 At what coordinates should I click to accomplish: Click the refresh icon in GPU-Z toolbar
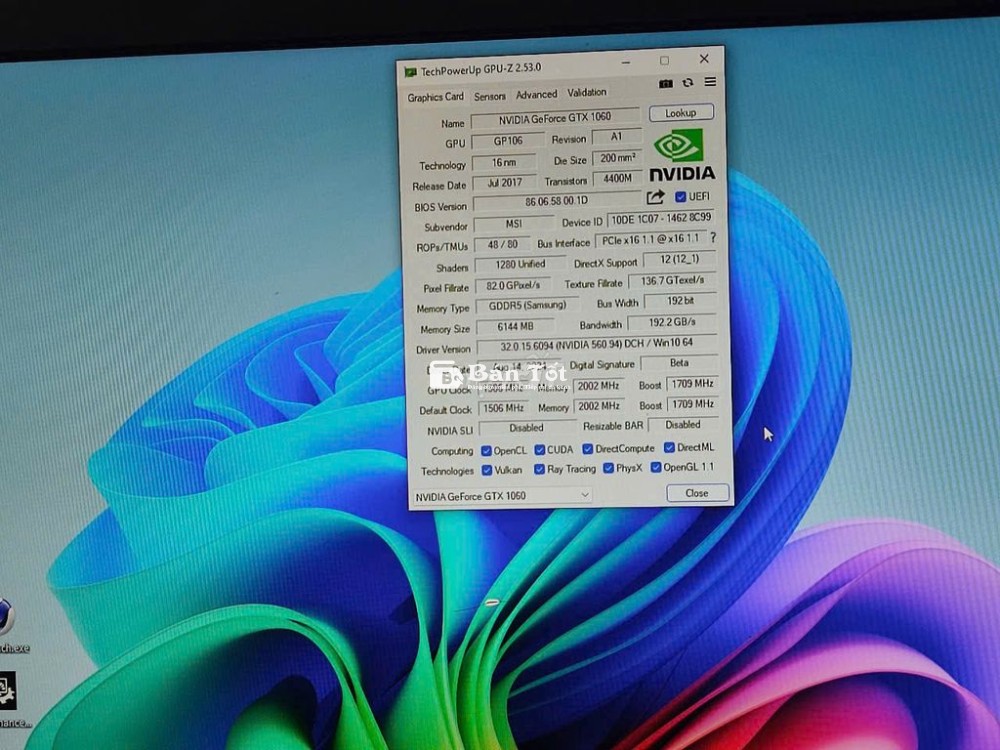coord(688,83)
